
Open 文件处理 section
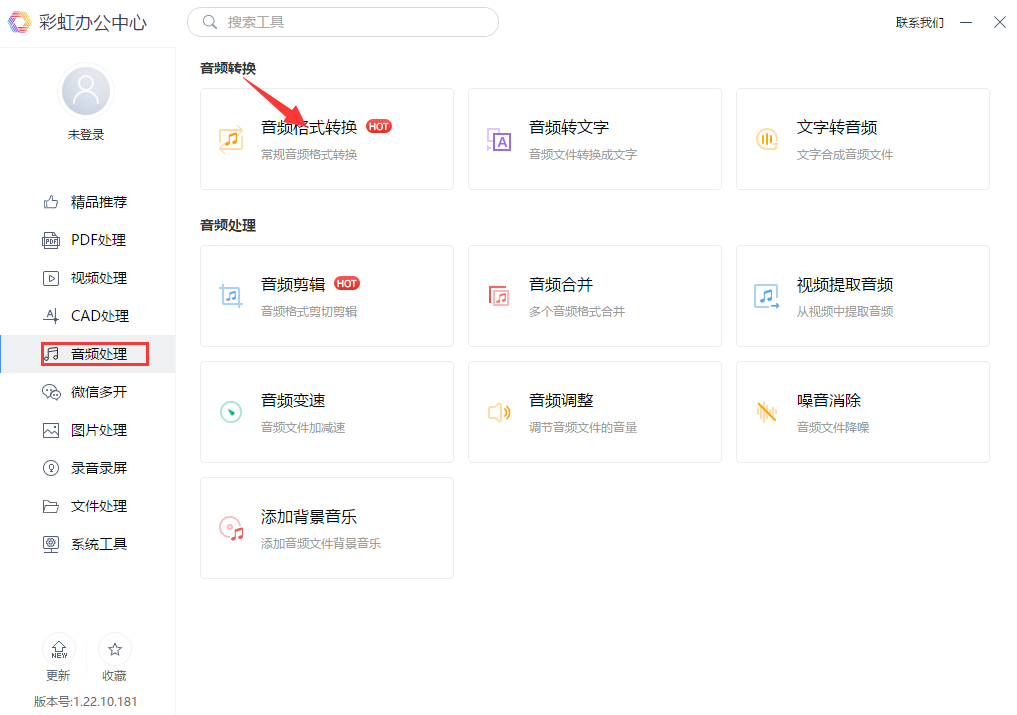pyautogui.click(x=88, y=506)
